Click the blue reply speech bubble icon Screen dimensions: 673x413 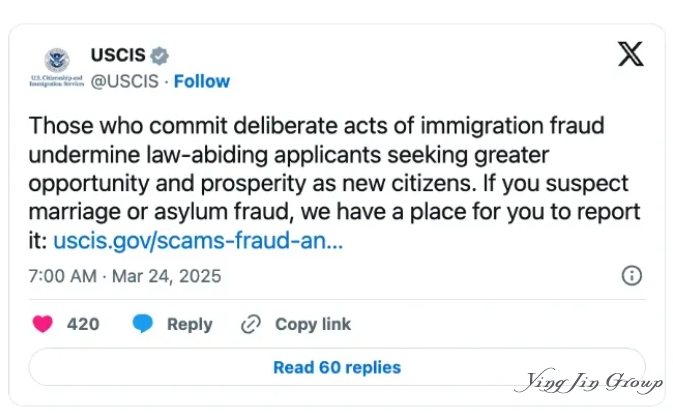point(142,324)
